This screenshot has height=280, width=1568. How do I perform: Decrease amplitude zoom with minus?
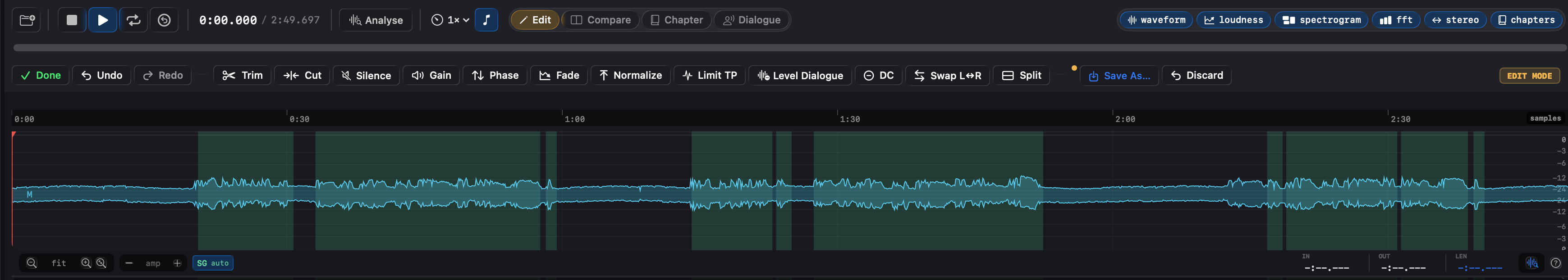click(x=129, y=263)
